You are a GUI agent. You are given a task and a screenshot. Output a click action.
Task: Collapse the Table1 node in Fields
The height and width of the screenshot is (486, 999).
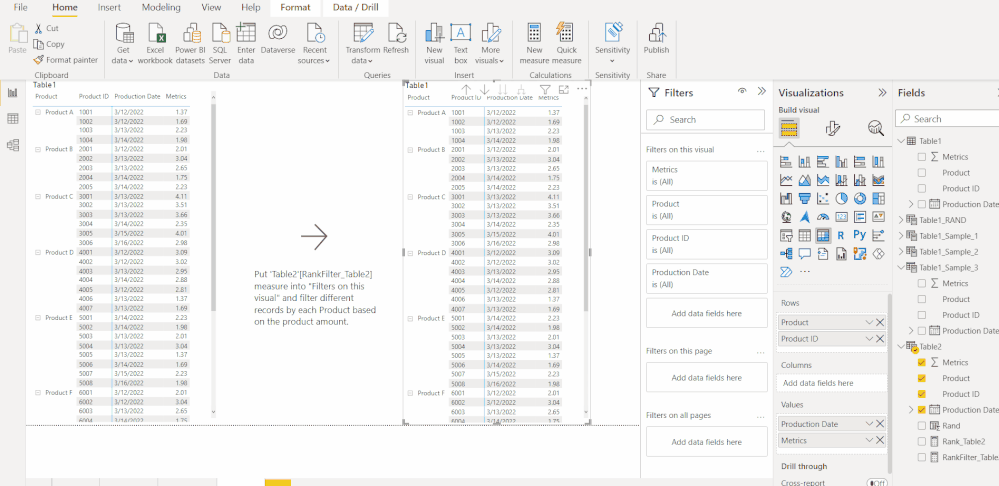901,141
